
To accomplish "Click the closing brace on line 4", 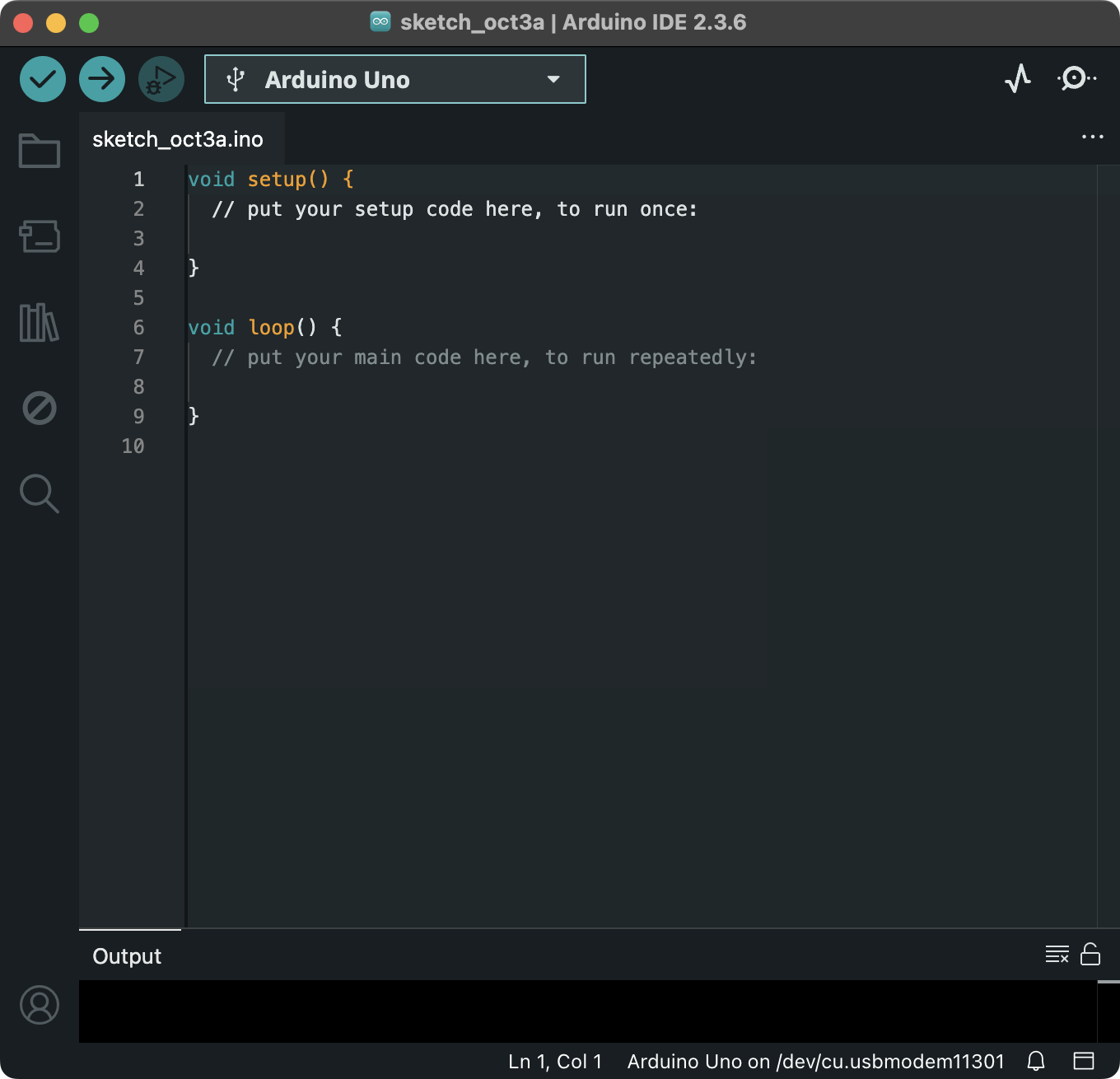I will pos(194,268).
